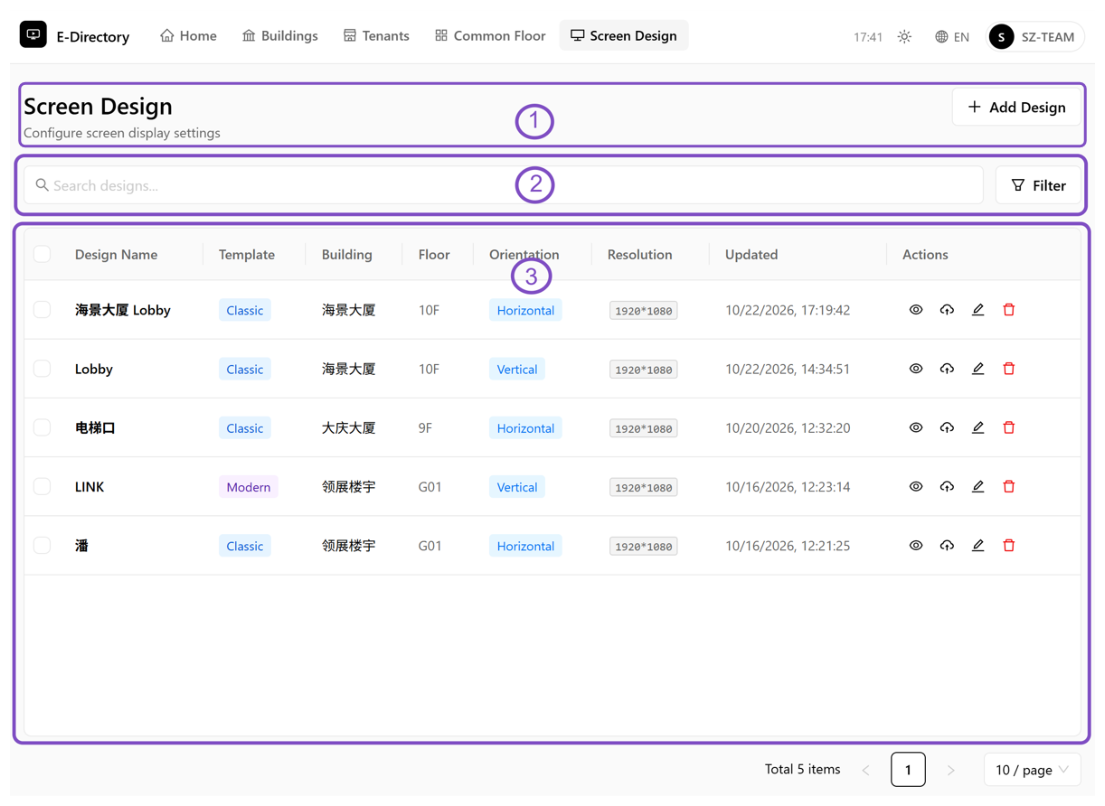
Task: Open the Filter options
Action: 1038,185
